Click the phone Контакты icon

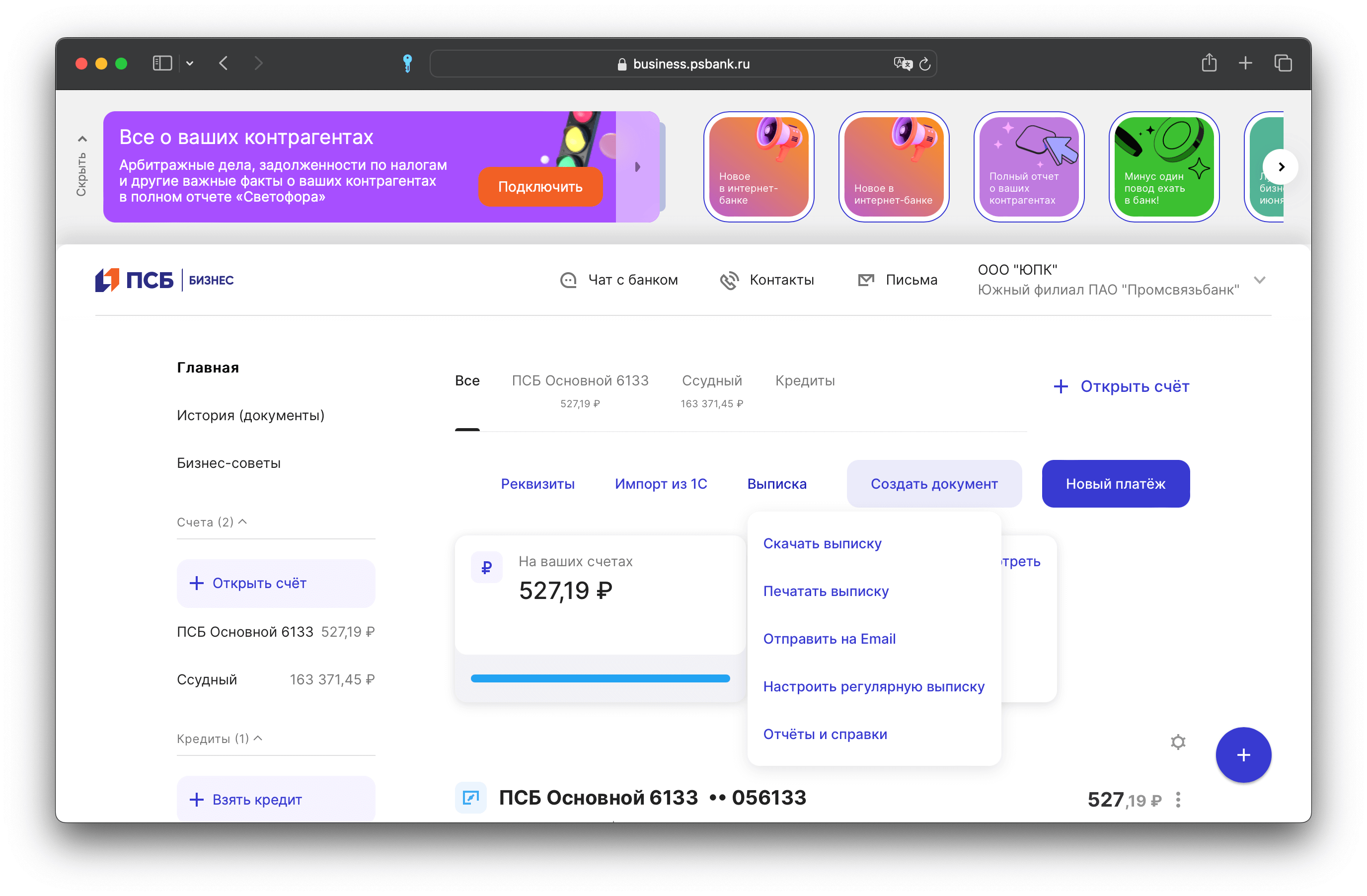pos(729,280)
